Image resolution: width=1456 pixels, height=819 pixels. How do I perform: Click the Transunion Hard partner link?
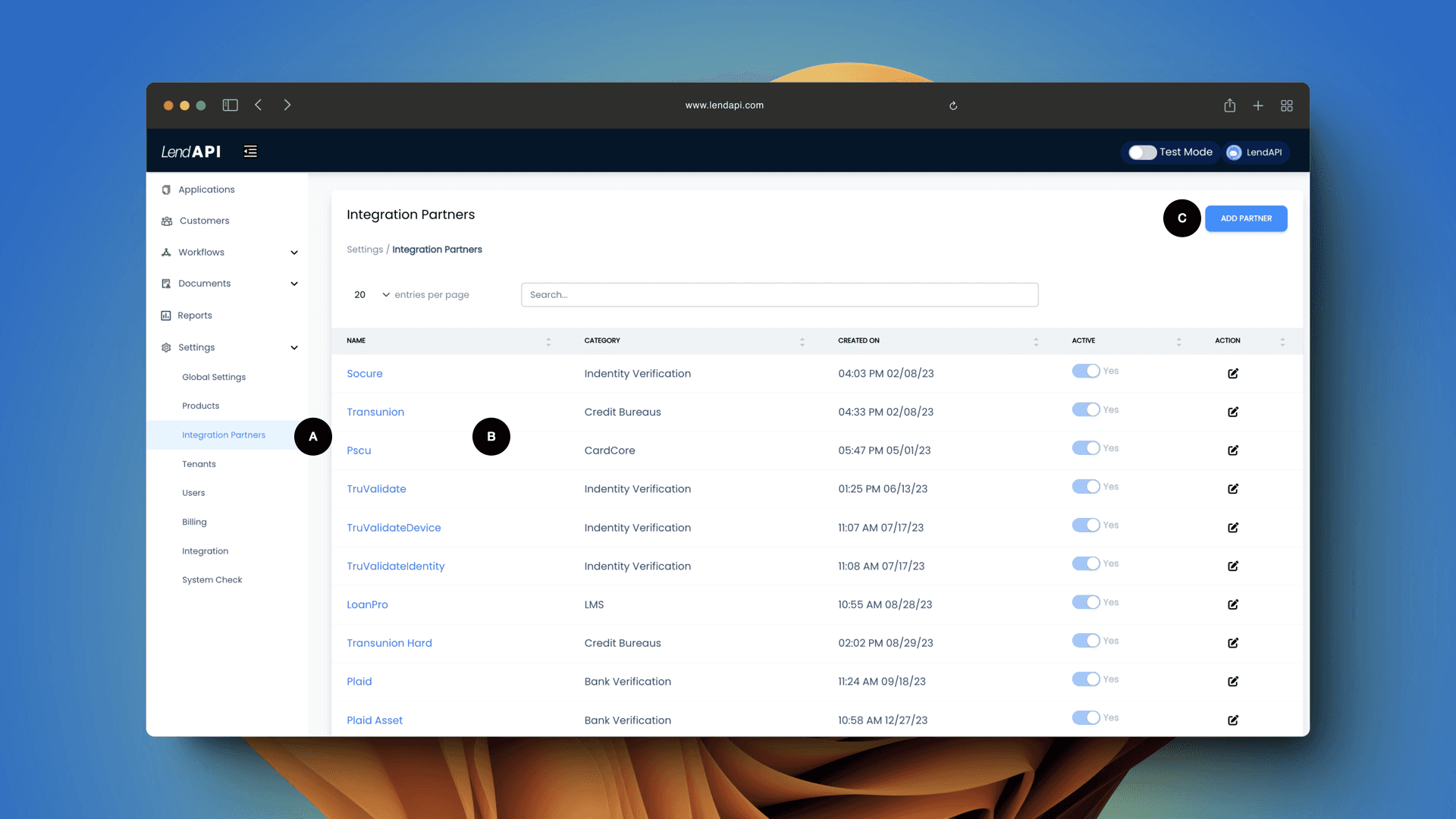coord(389,643)
